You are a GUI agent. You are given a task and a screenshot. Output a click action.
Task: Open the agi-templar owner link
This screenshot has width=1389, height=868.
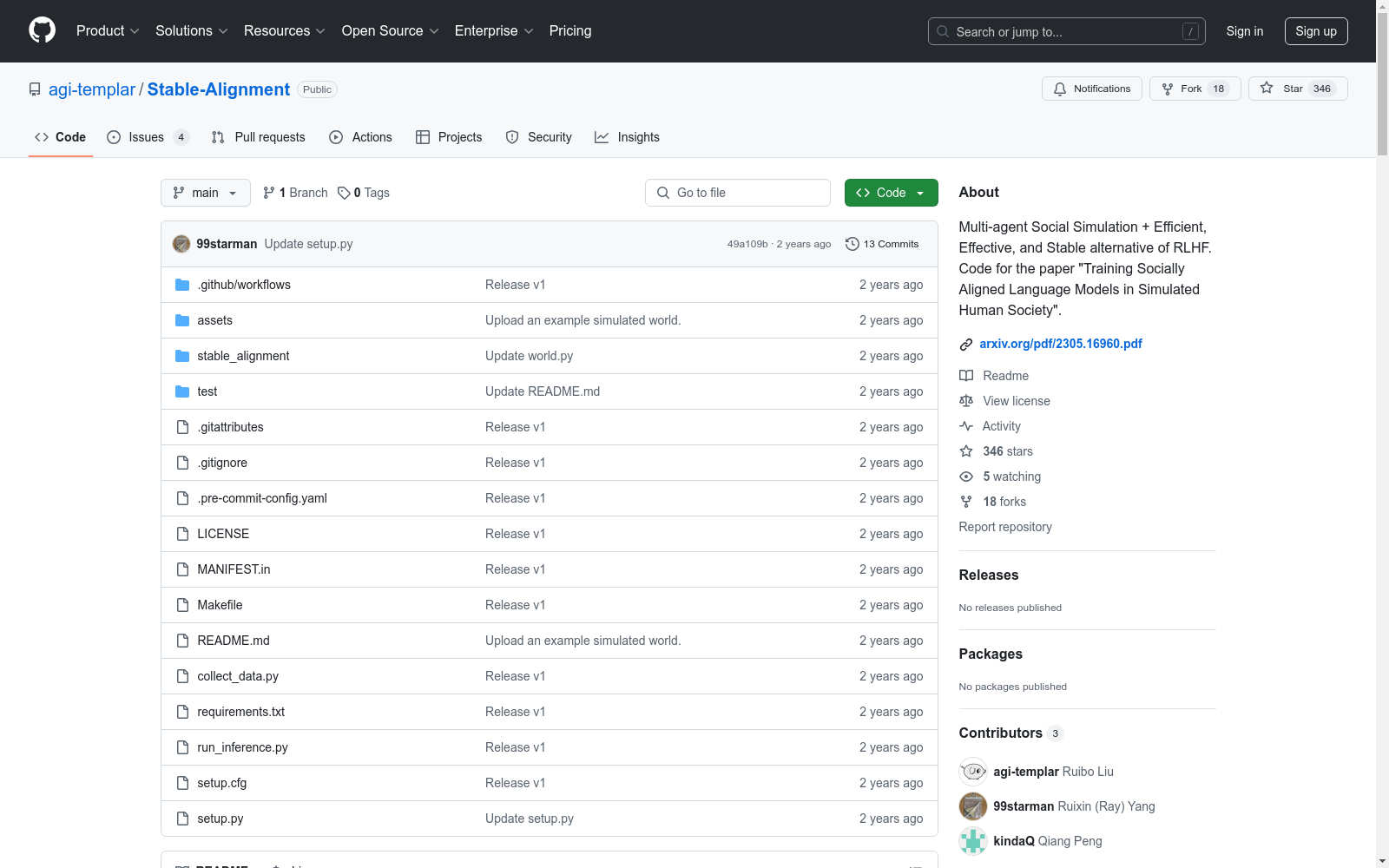92,89
